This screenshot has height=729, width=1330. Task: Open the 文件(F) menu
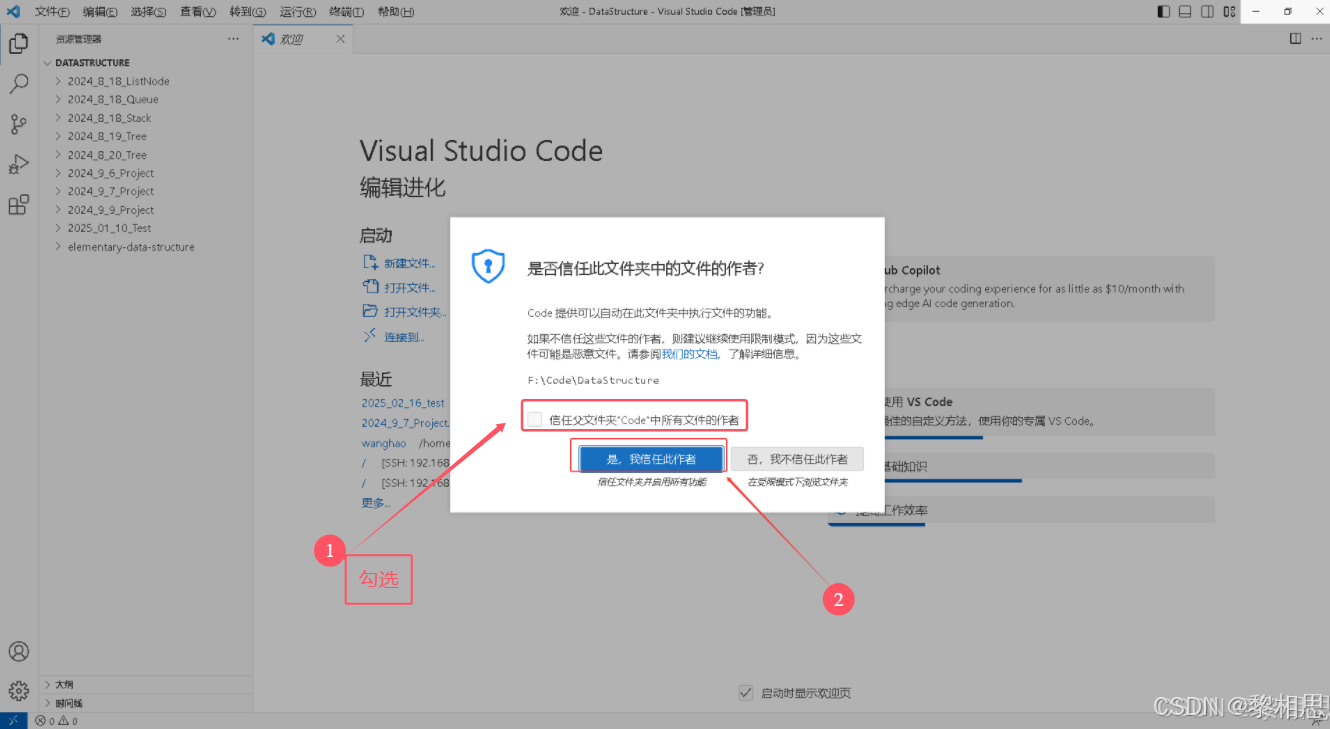tap(52, 12)
